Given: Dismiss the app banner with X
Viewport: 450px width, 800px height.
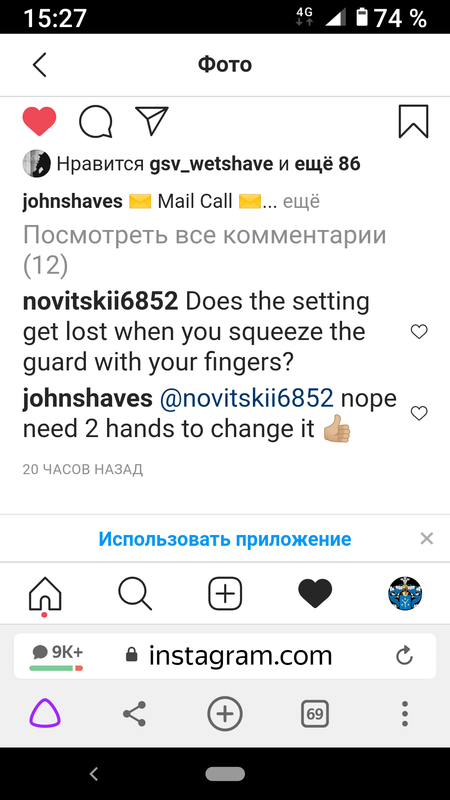Looking at the screenshot, I should (427, 538).
